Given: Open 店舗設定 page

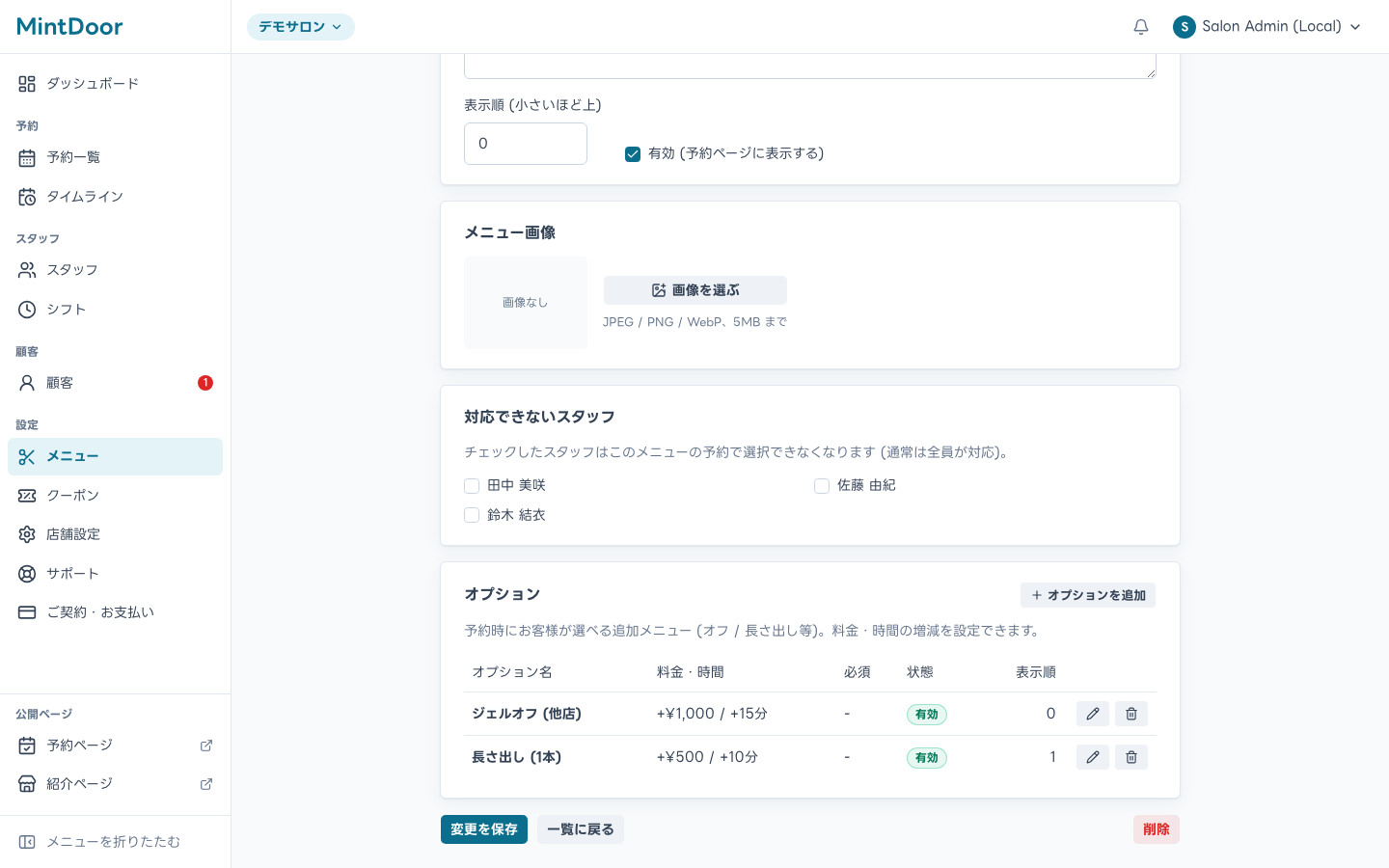Looking at the screenshot, I should click(115, 534).
